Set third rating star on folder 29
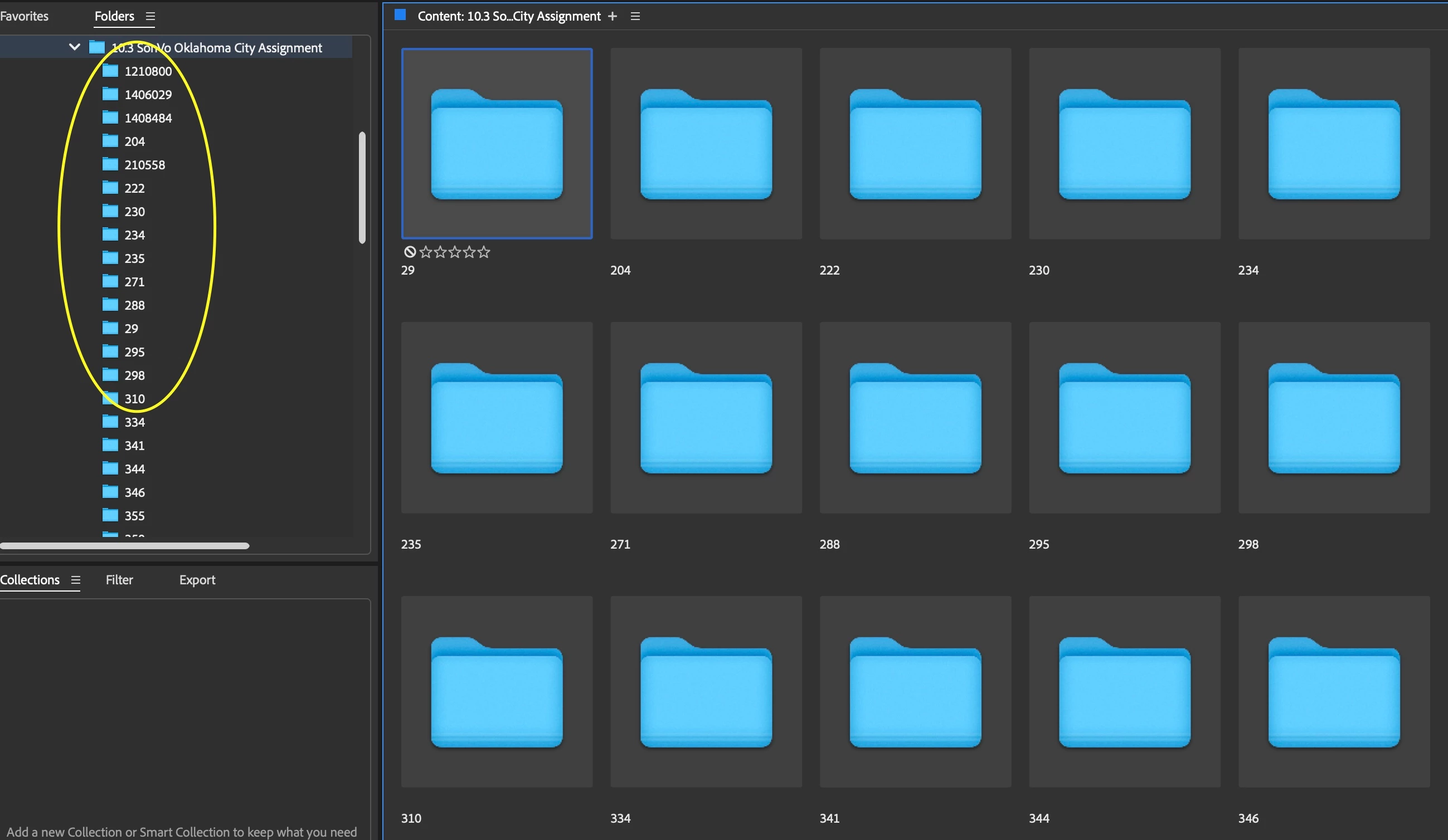 click(454, 252)
